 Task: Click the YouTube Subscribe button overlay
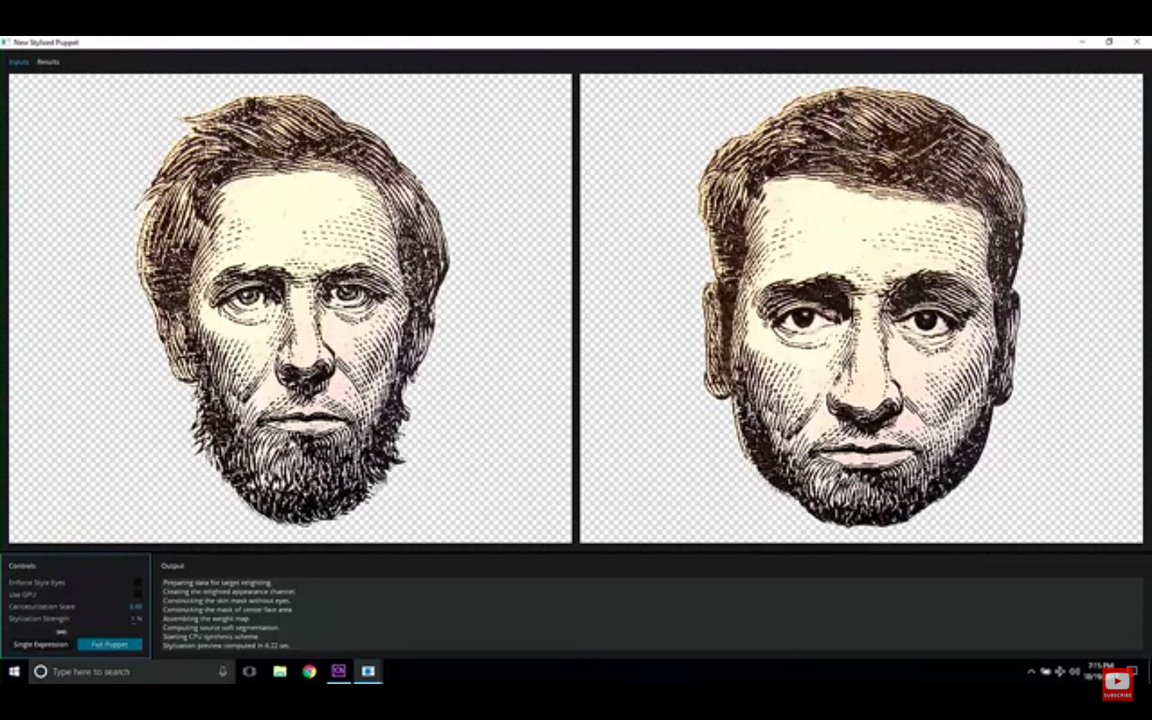[x=1117, y=685]
